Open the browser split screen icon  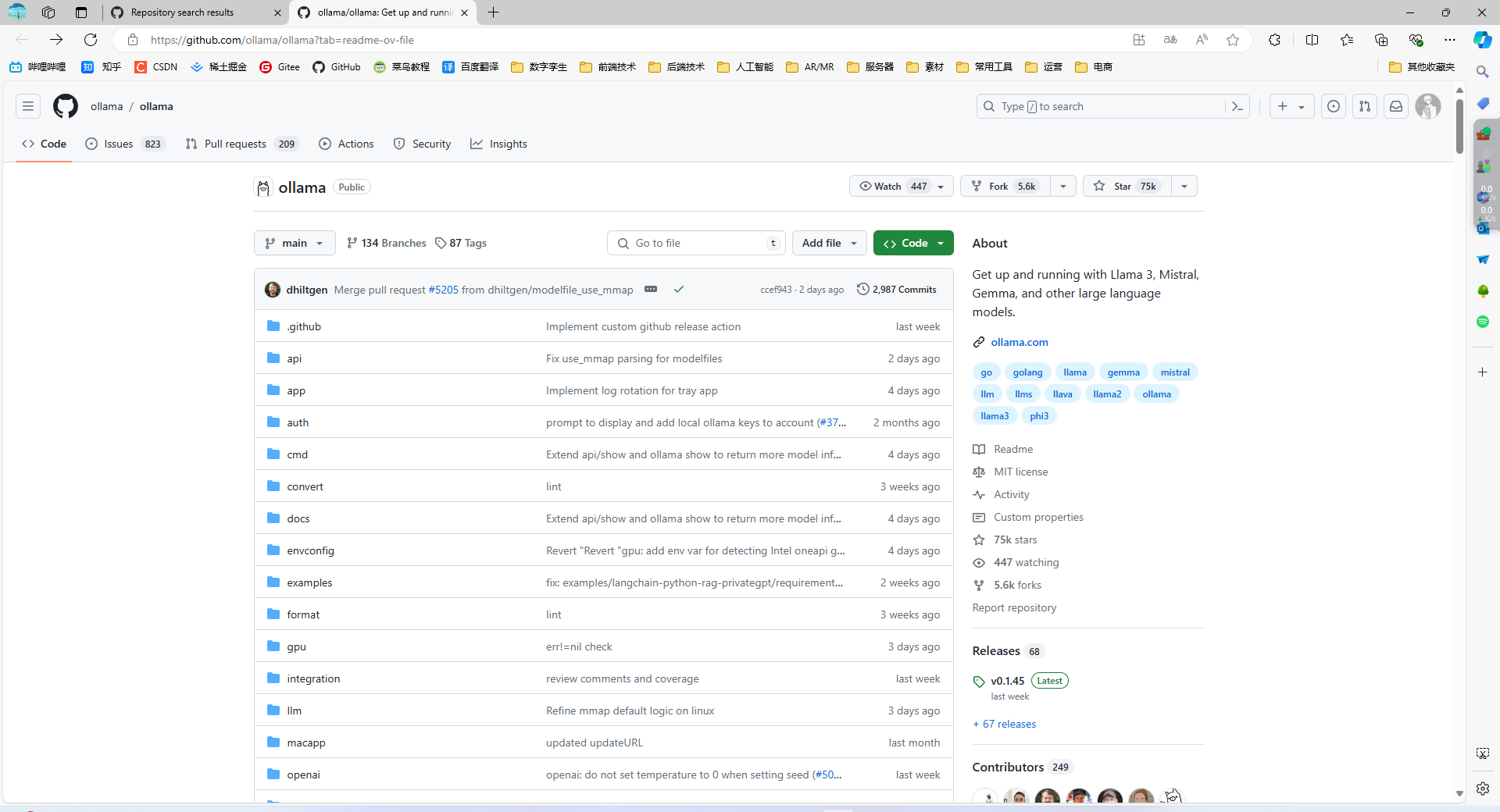[x=1312, y=40]
